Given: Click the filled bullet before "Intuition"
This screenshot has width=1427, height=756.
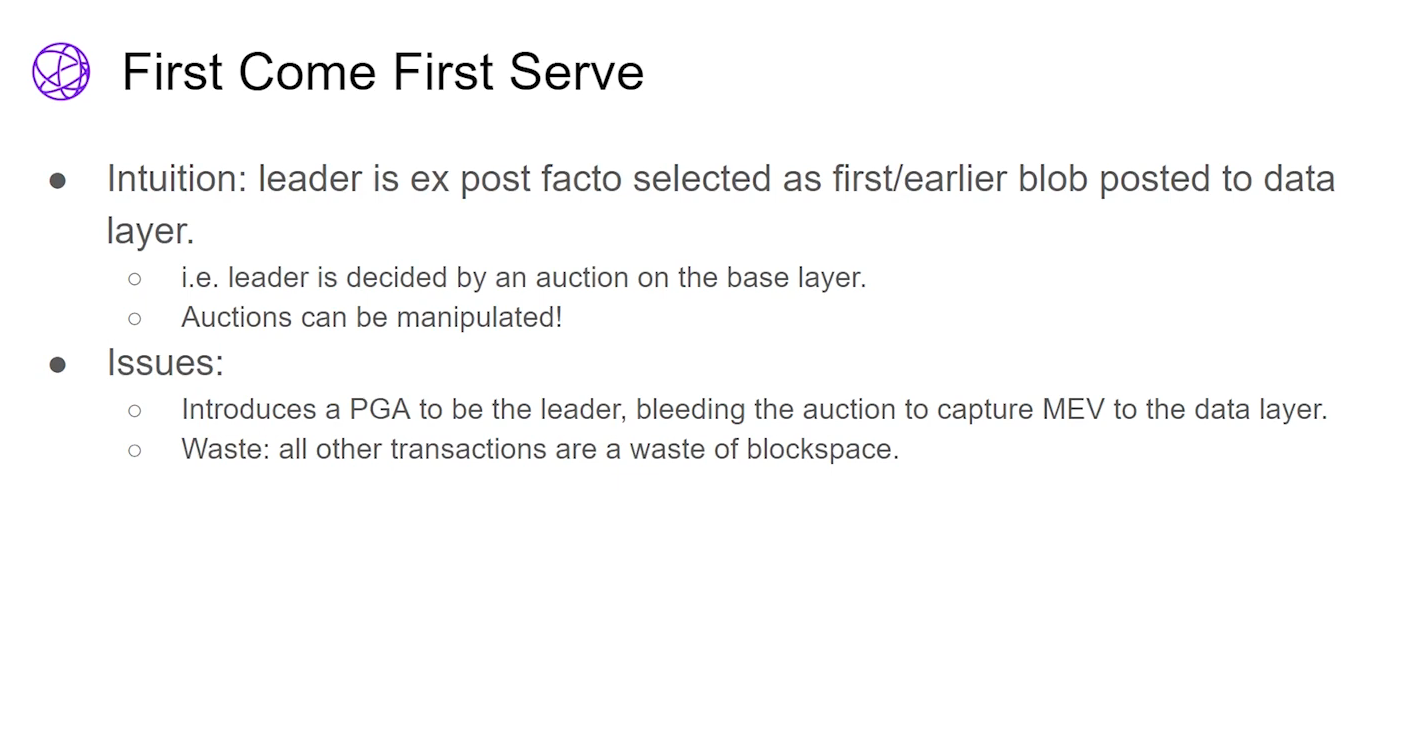Looking at the screenshot, I should point(58,181).
